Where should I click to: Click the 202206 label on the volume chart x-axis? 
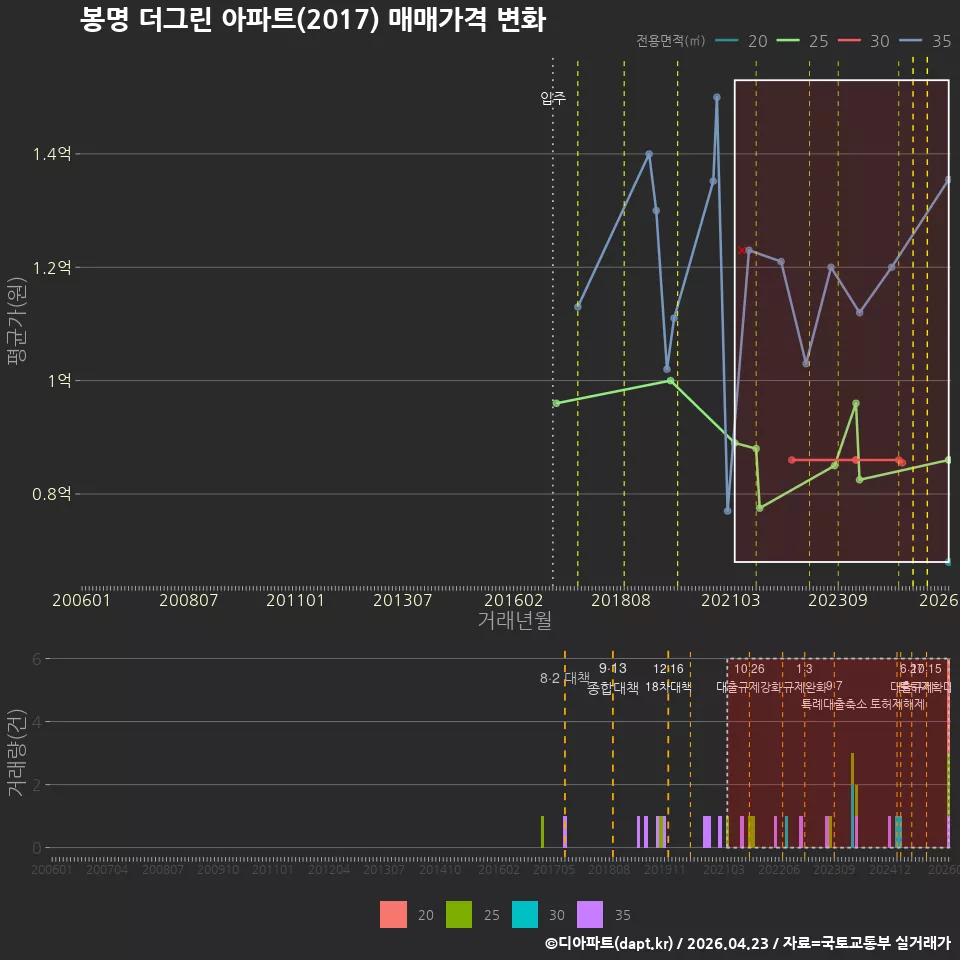[x=779, y=869]
